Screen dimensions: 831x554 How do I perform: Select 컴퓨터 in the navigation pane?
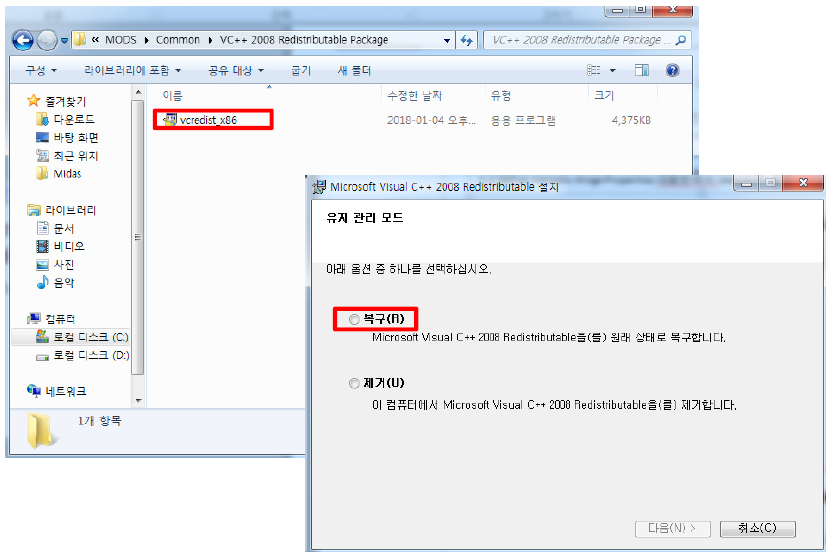(60, 319)
